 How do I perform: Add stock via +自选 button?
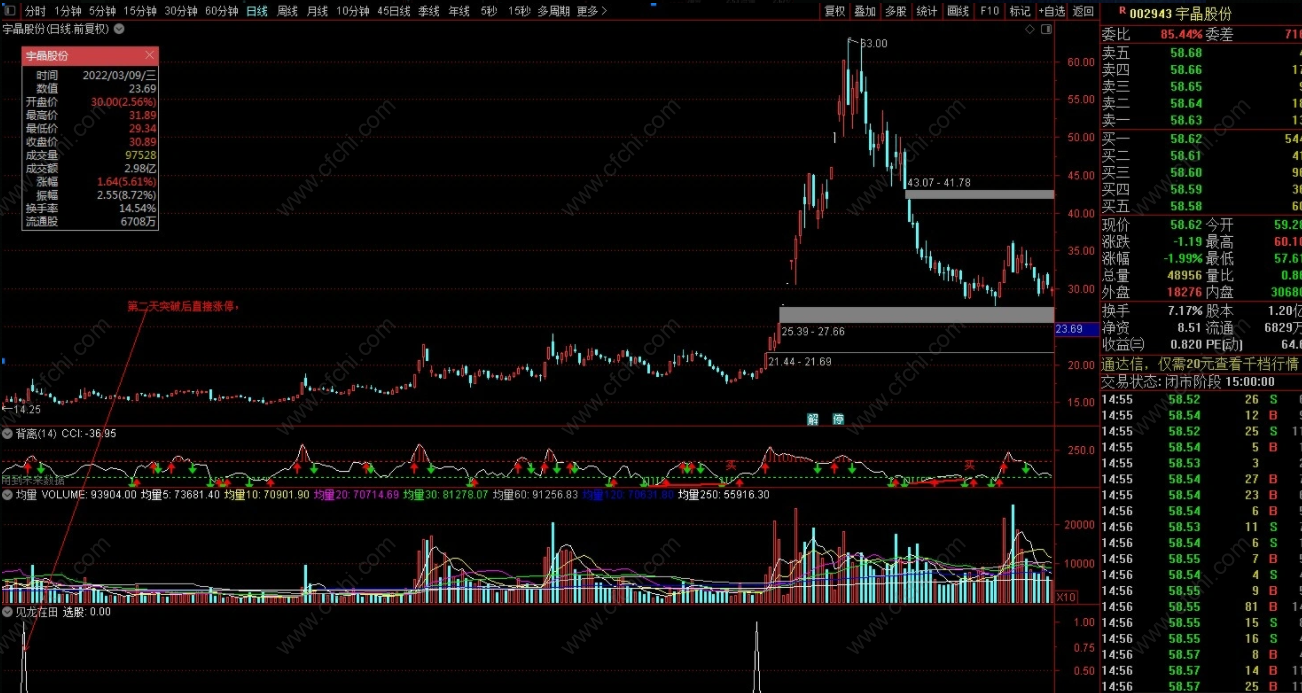[1052, 11]
